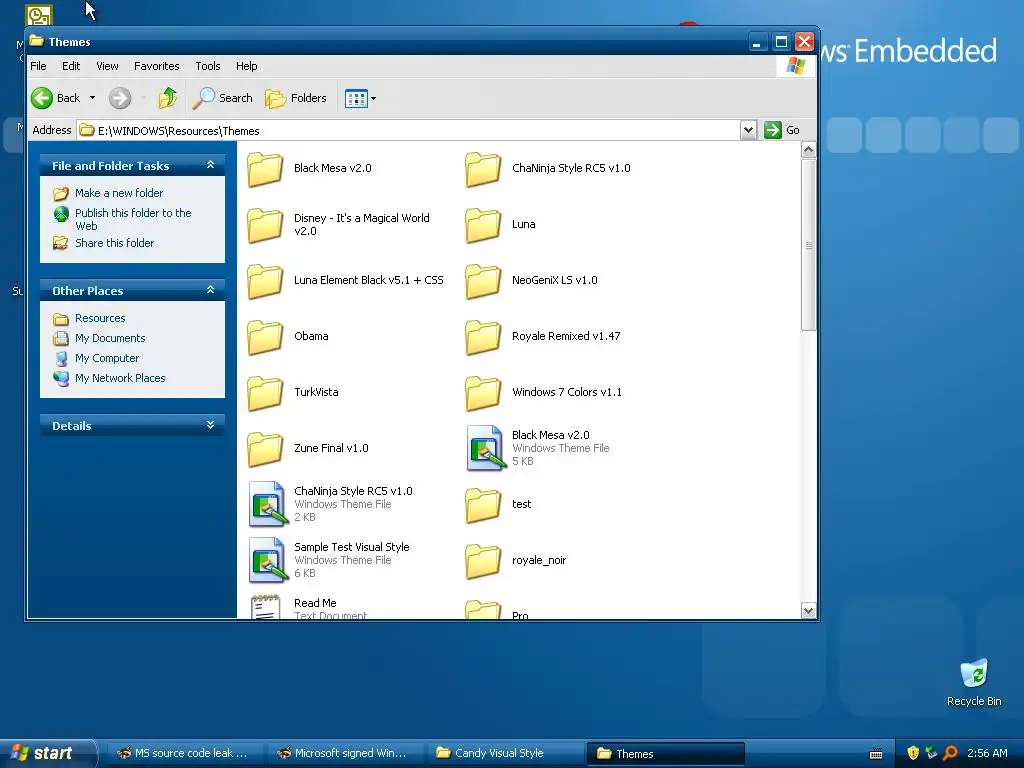Select the Windows 7 Colors v1.1 folder
1024x768 pixels.
point(483,392)
